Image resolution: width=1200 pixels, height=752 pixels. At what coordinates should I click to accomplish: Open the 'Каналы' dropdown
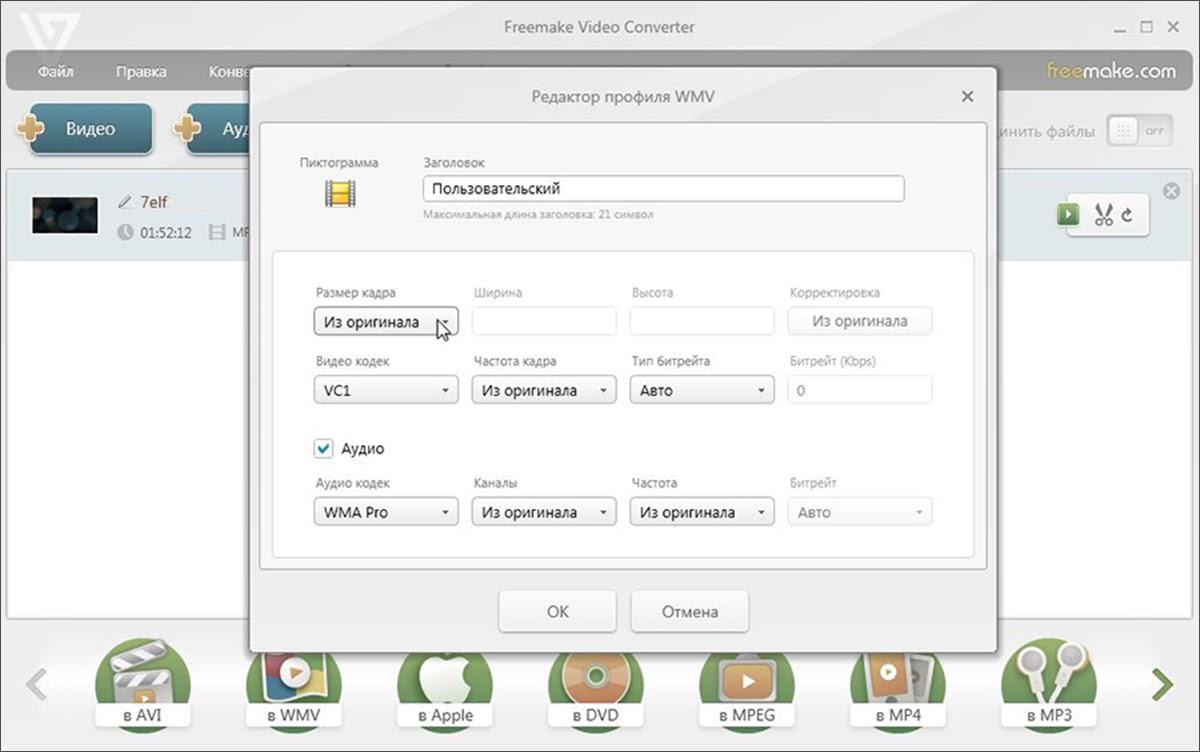pos(544,512)
